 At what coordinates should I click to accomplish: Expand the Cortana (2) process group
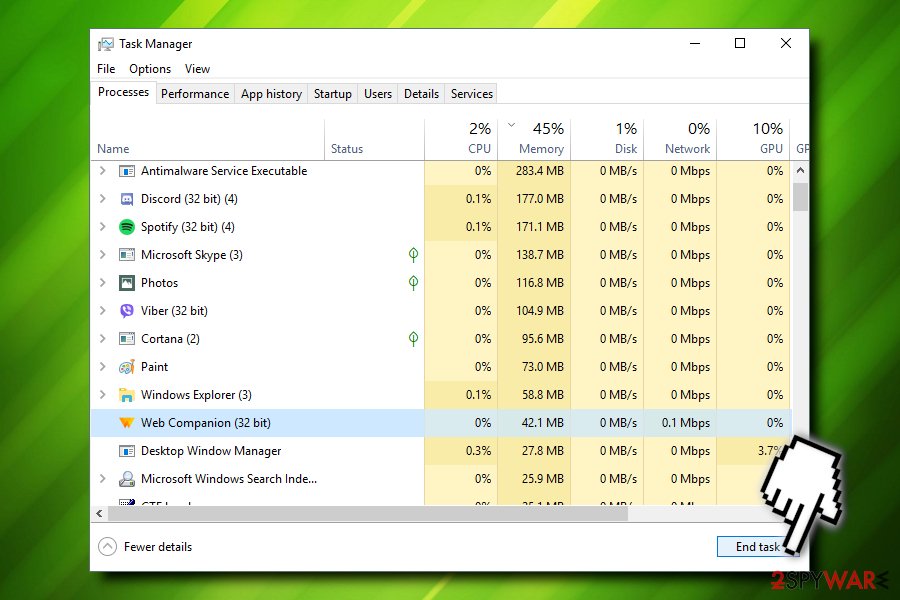[x=103, y=339]
